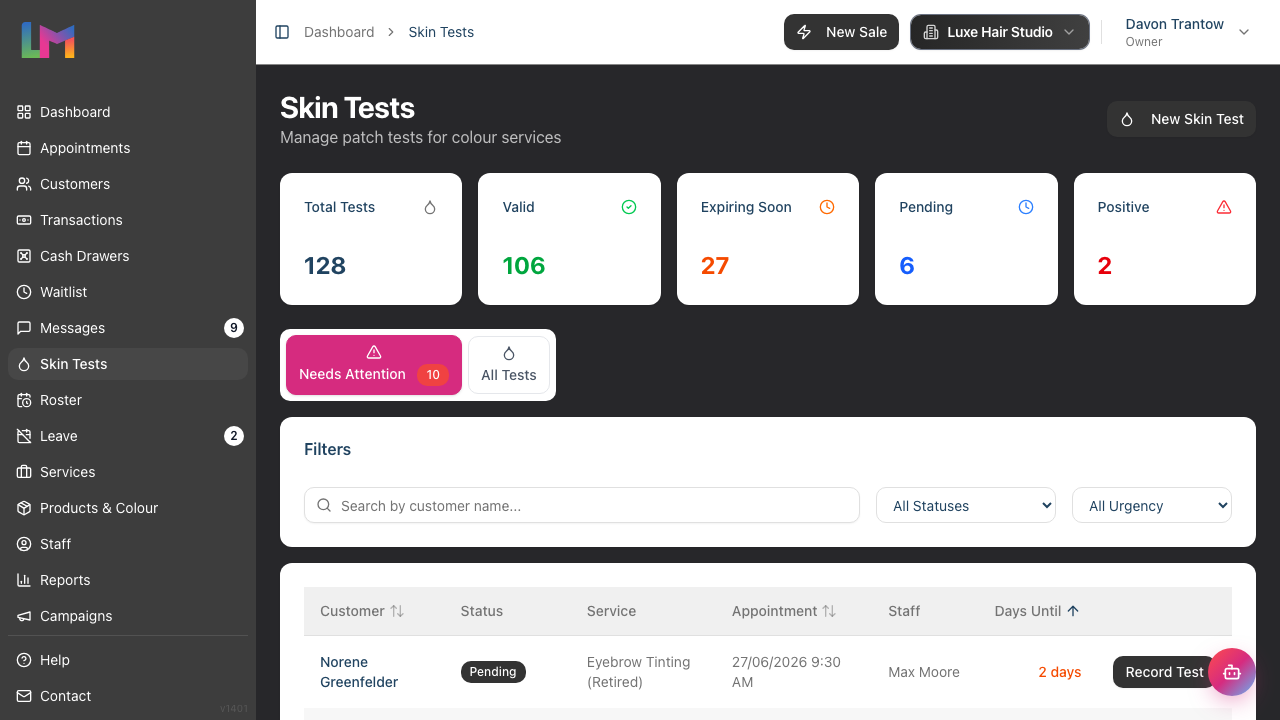The width and height of the screenshot is (1280, 720).
Task: Click the Expiring Soon count 27
Action: coord(715,266)
